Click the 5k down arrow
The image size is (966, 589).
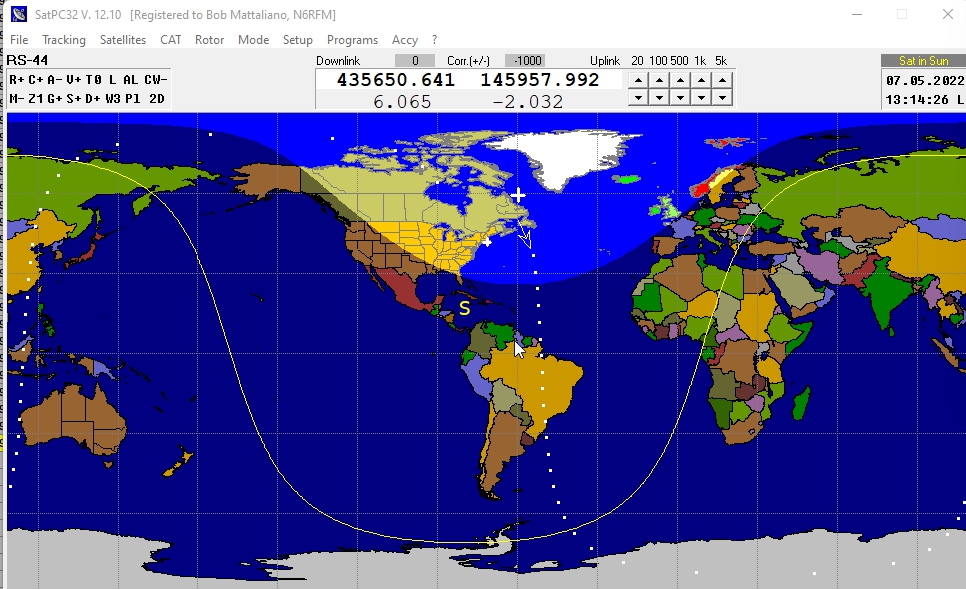point(722,97)
